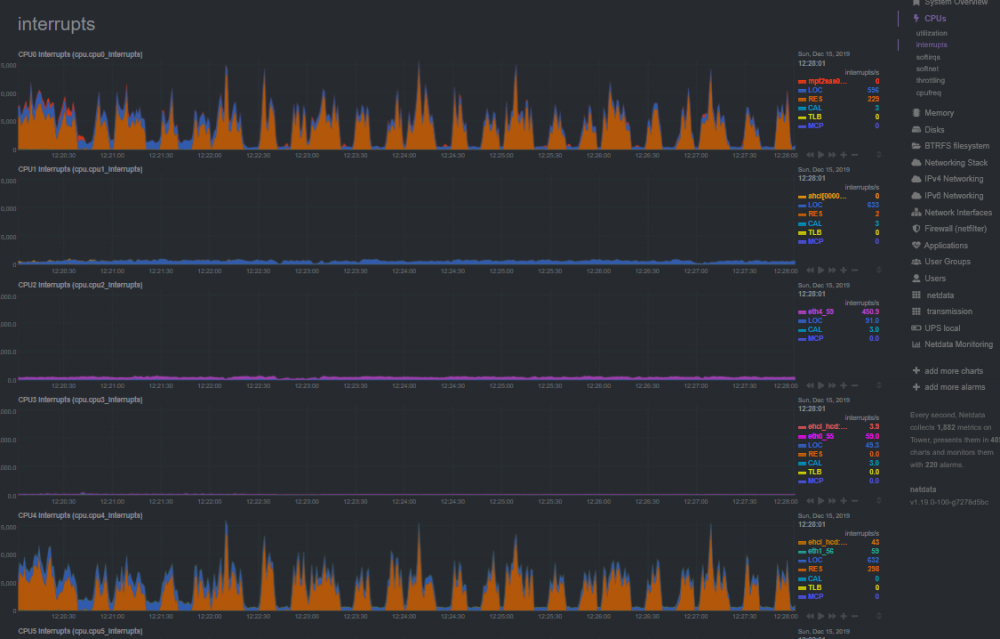Screen dimensions: 1000x639
Task: Toggle the TLB dimension in CPU4 legend
Action: click(815, 587)
